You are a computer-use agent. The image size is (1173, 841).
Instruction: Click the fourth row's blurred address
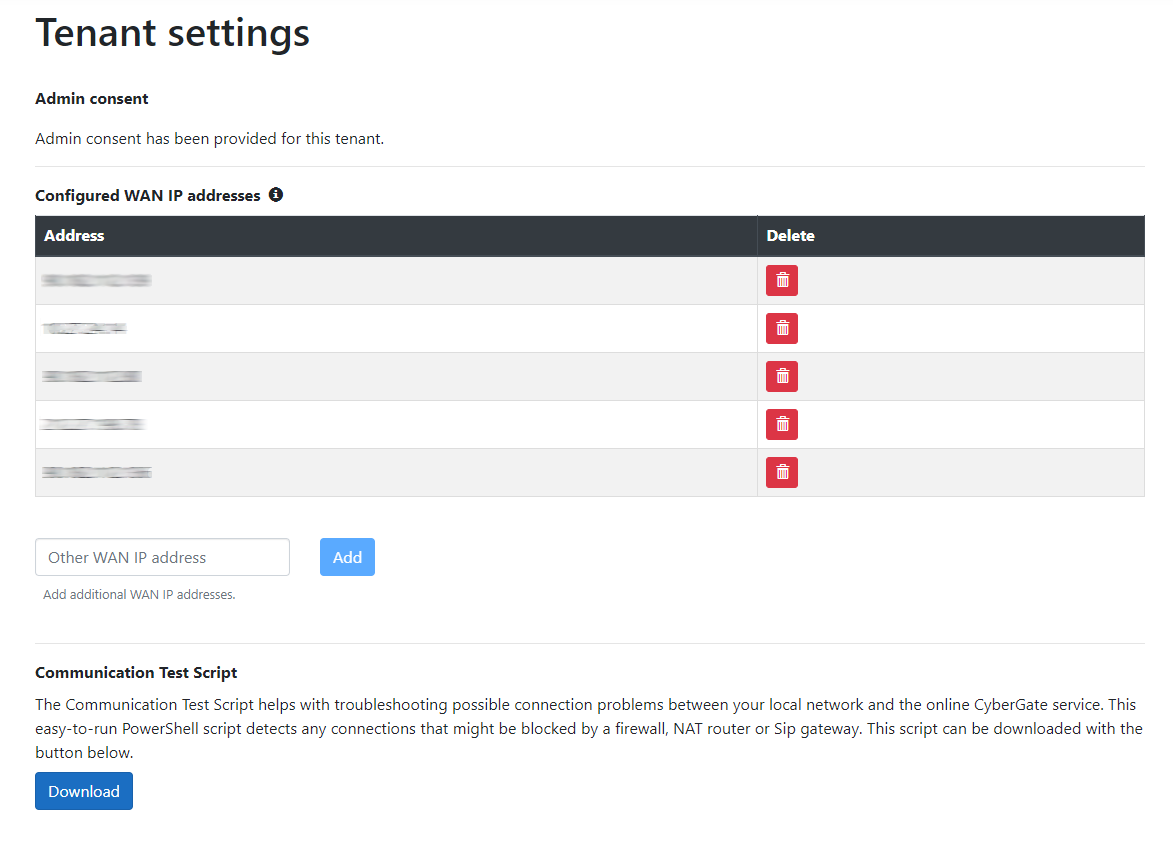93,424
